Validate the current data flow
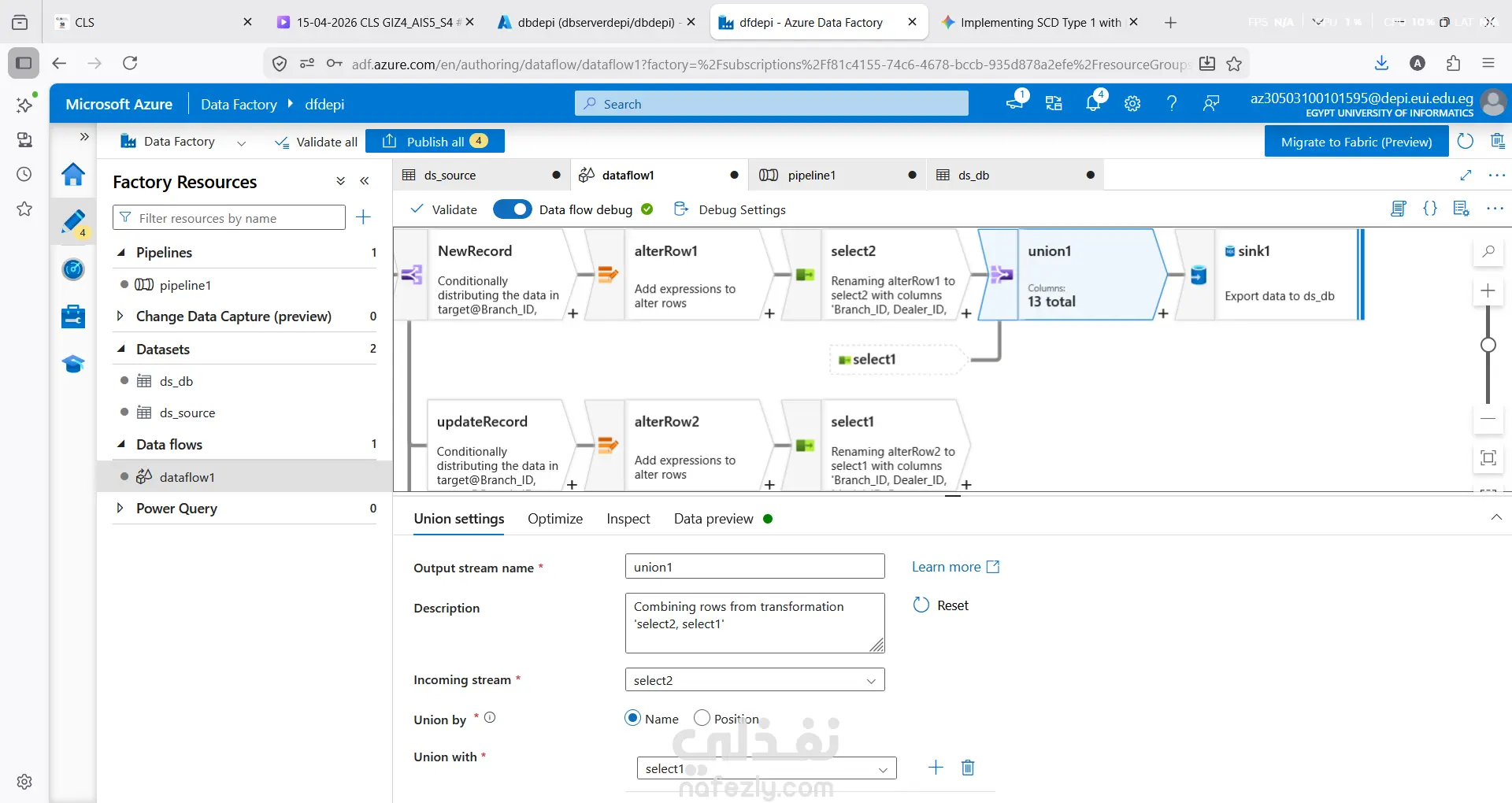1512x803 pixels. tap(444, 209)
